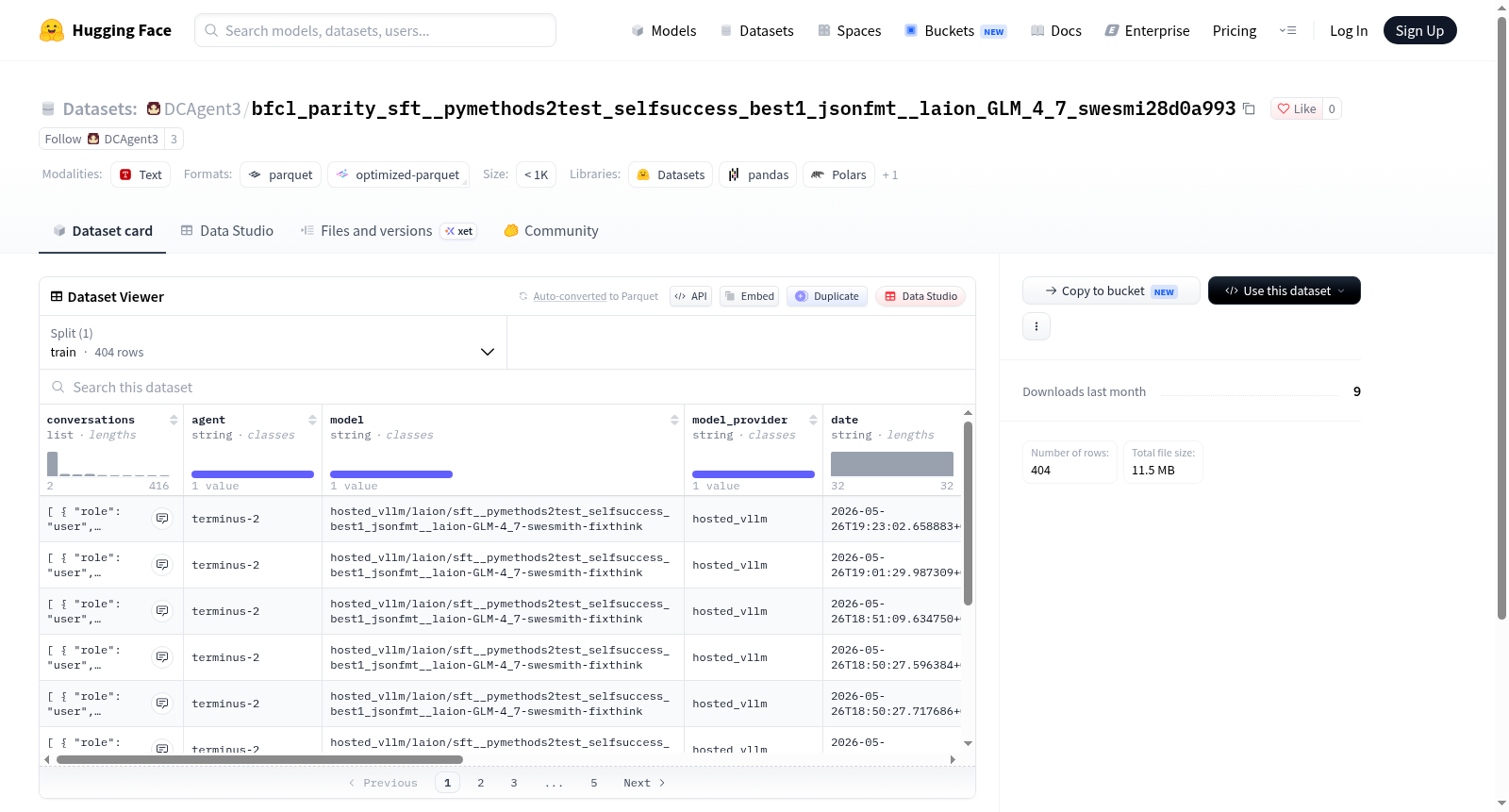
Task: Click the DCAgent3 avatar in the title
Action: coord(154,108)
